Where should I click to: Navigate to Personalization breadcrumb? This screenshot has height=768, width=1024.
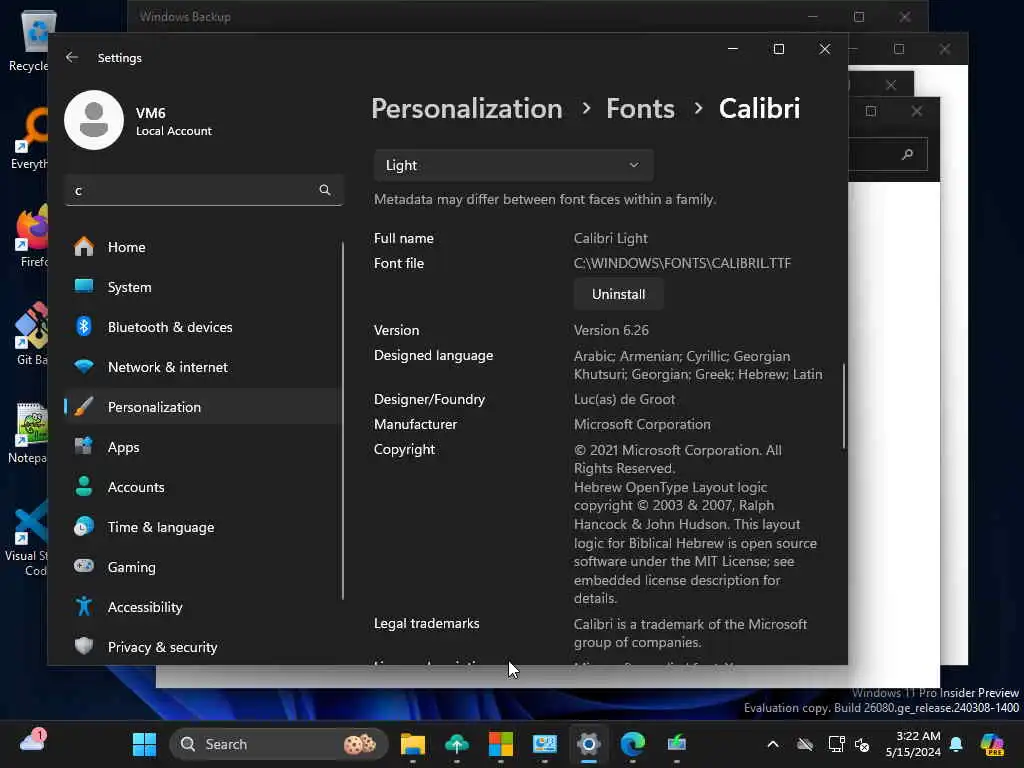coord(467,108)
